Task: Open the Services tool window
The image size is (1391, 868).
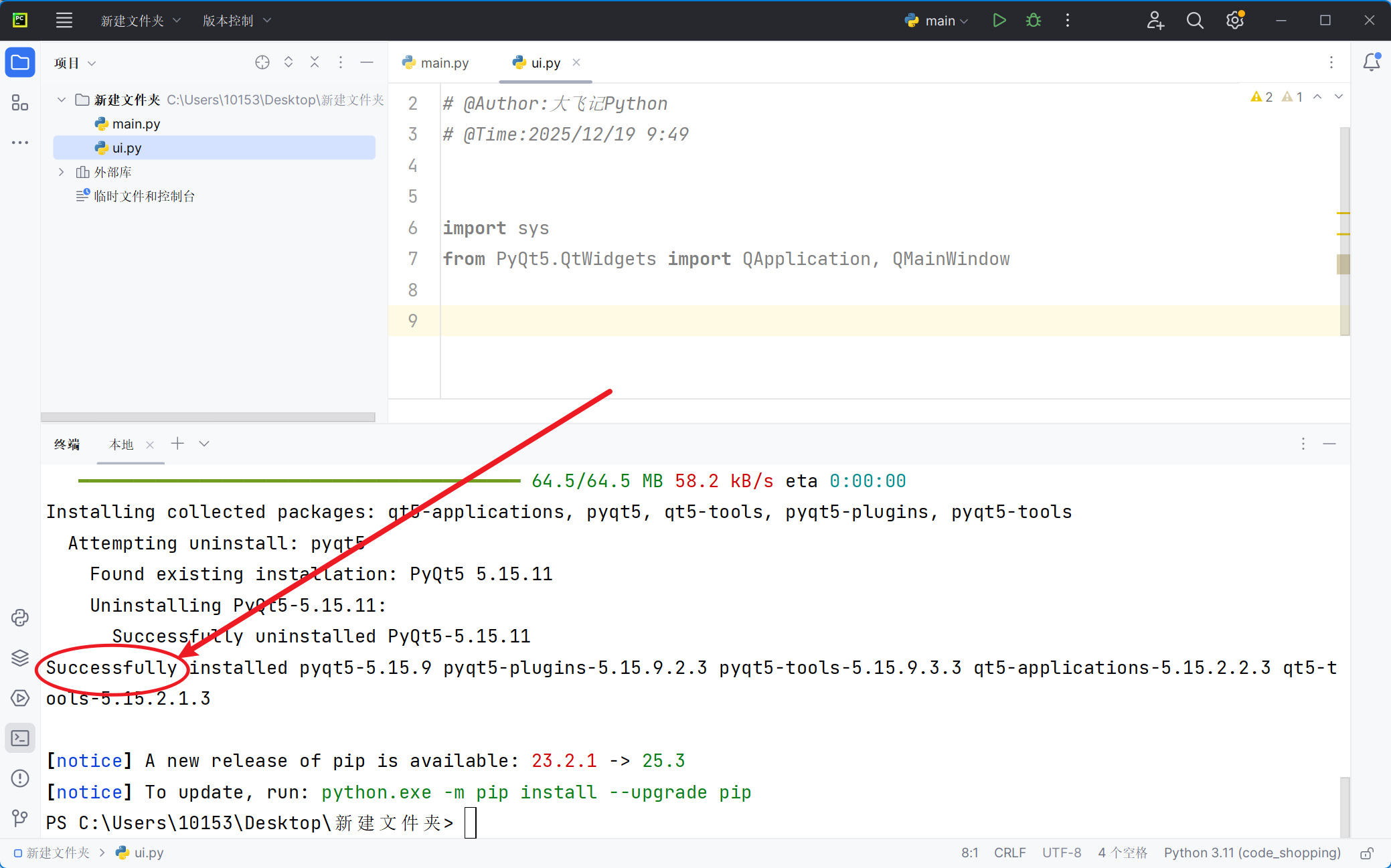Action: coord(20,698)
